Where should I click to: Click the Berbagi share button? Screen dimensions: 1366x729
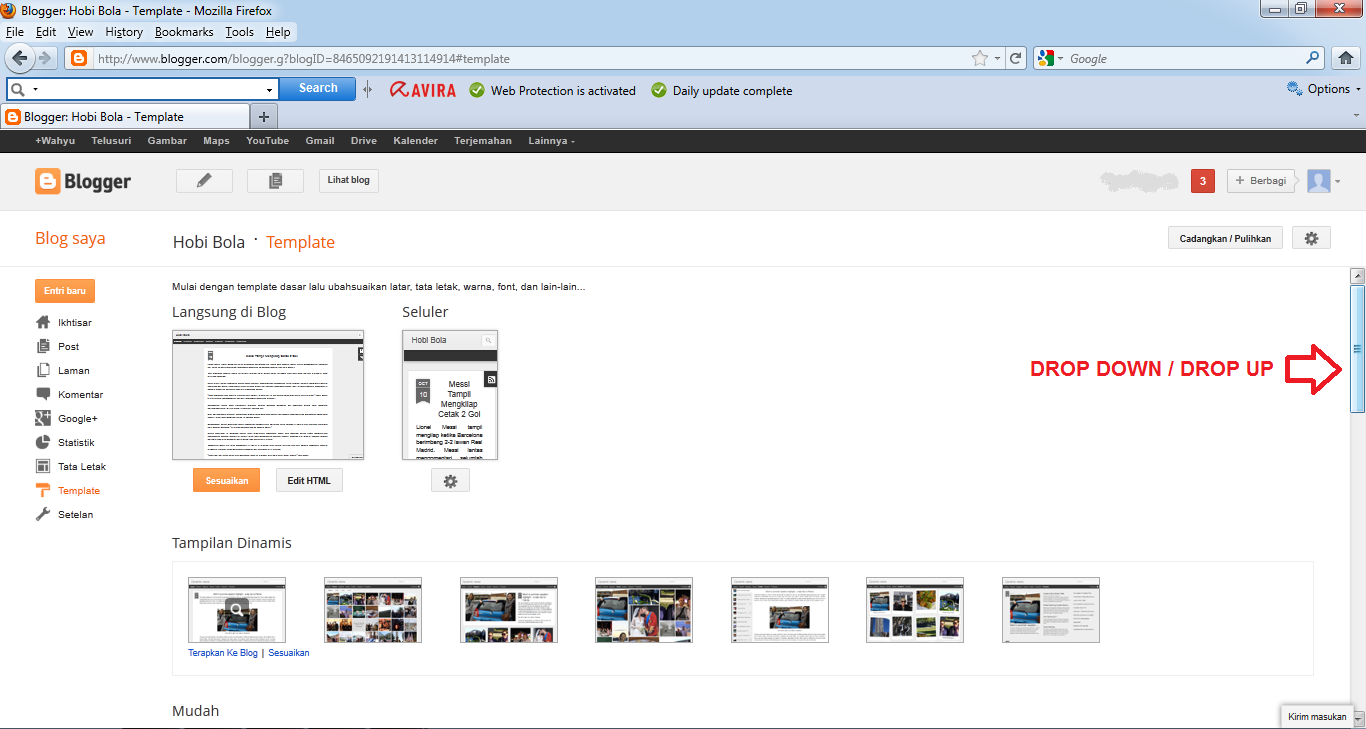1261,181
